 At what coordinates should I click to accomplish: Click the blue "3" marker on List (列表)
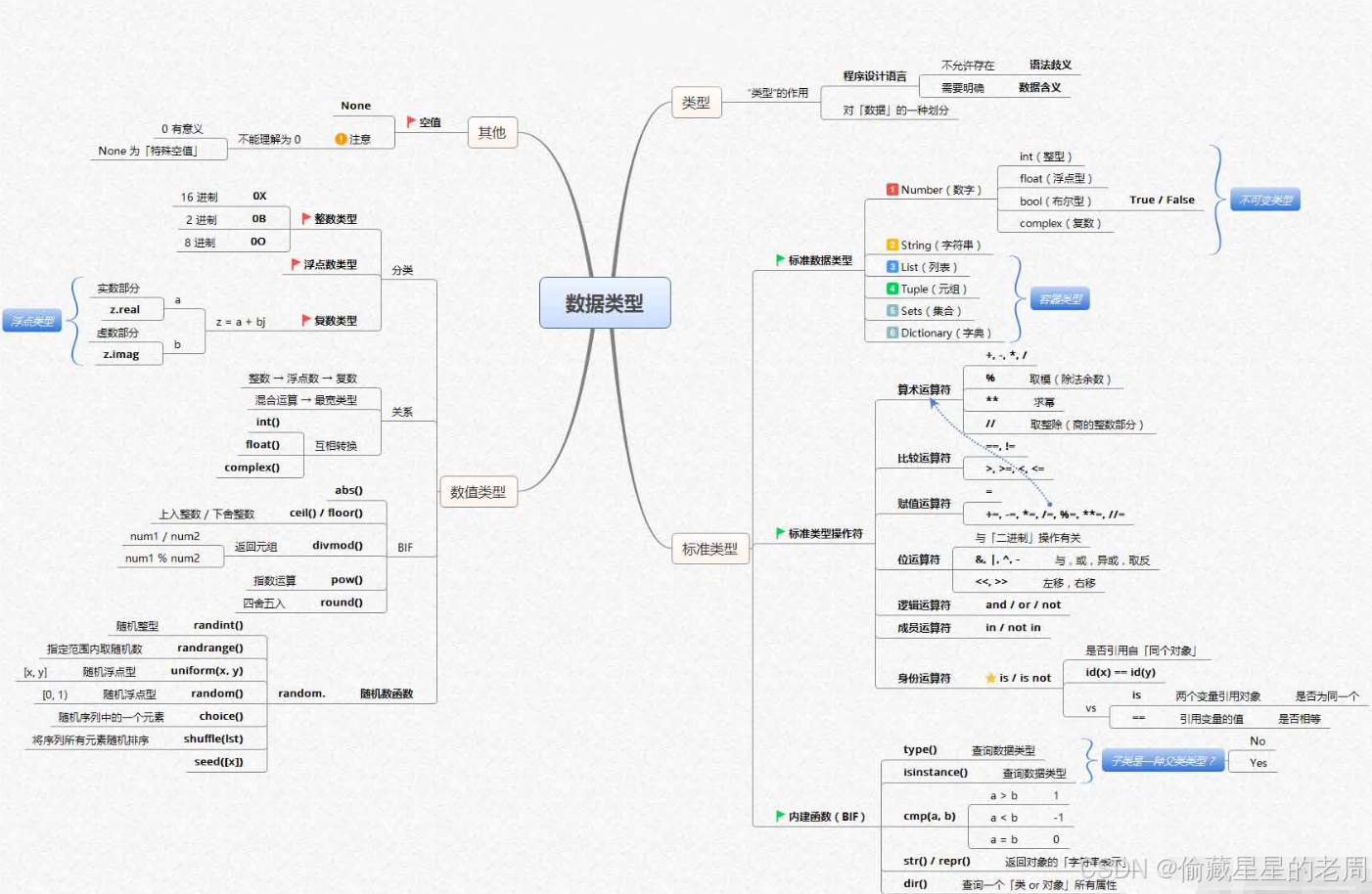click(x=892, y=266)
